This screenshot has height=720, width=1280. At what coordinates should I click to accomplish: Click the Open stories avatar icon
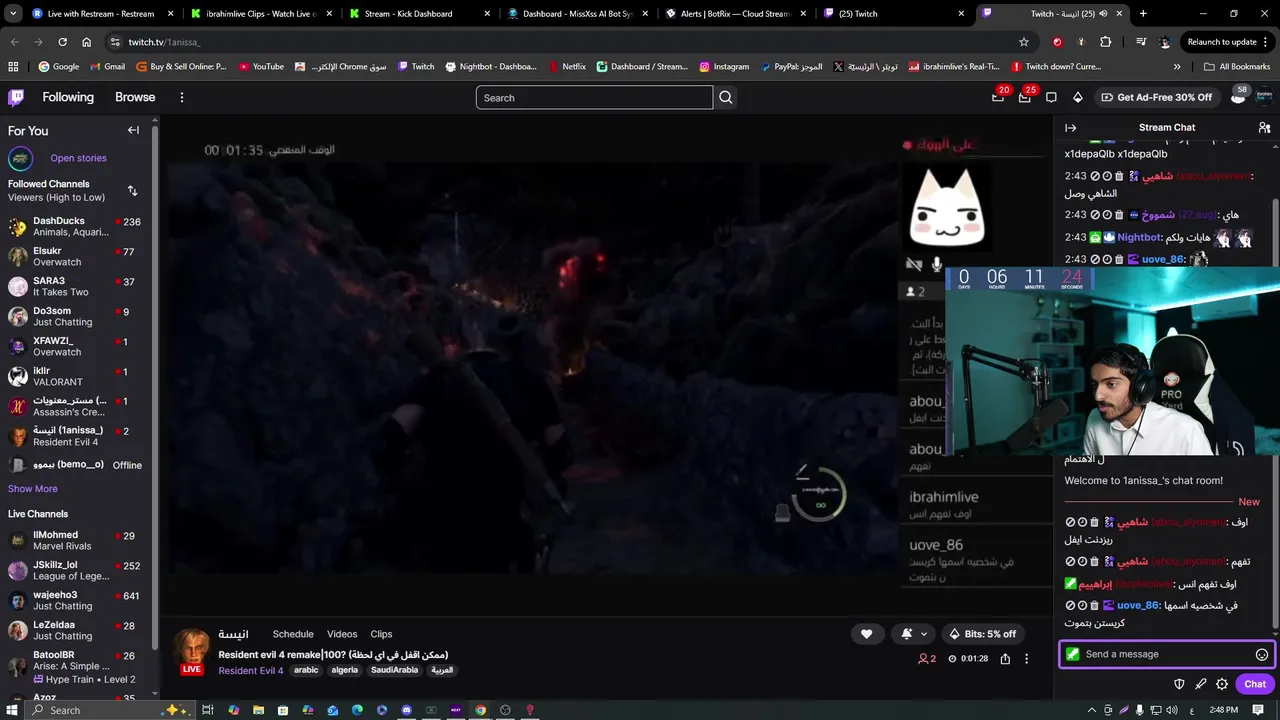[20, 158]
